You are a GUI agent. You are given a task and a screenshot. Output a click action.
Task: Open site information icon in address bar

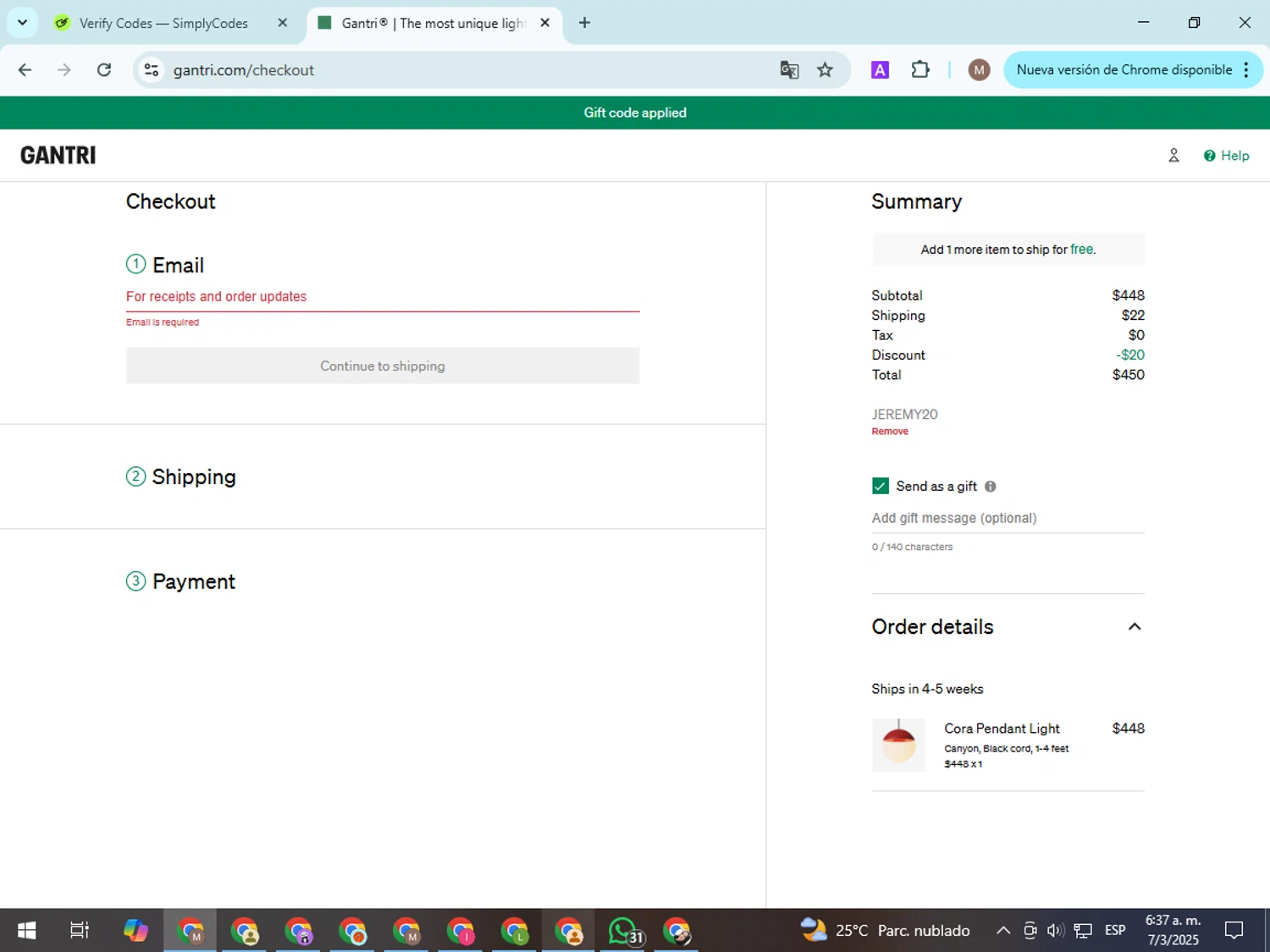152,70
